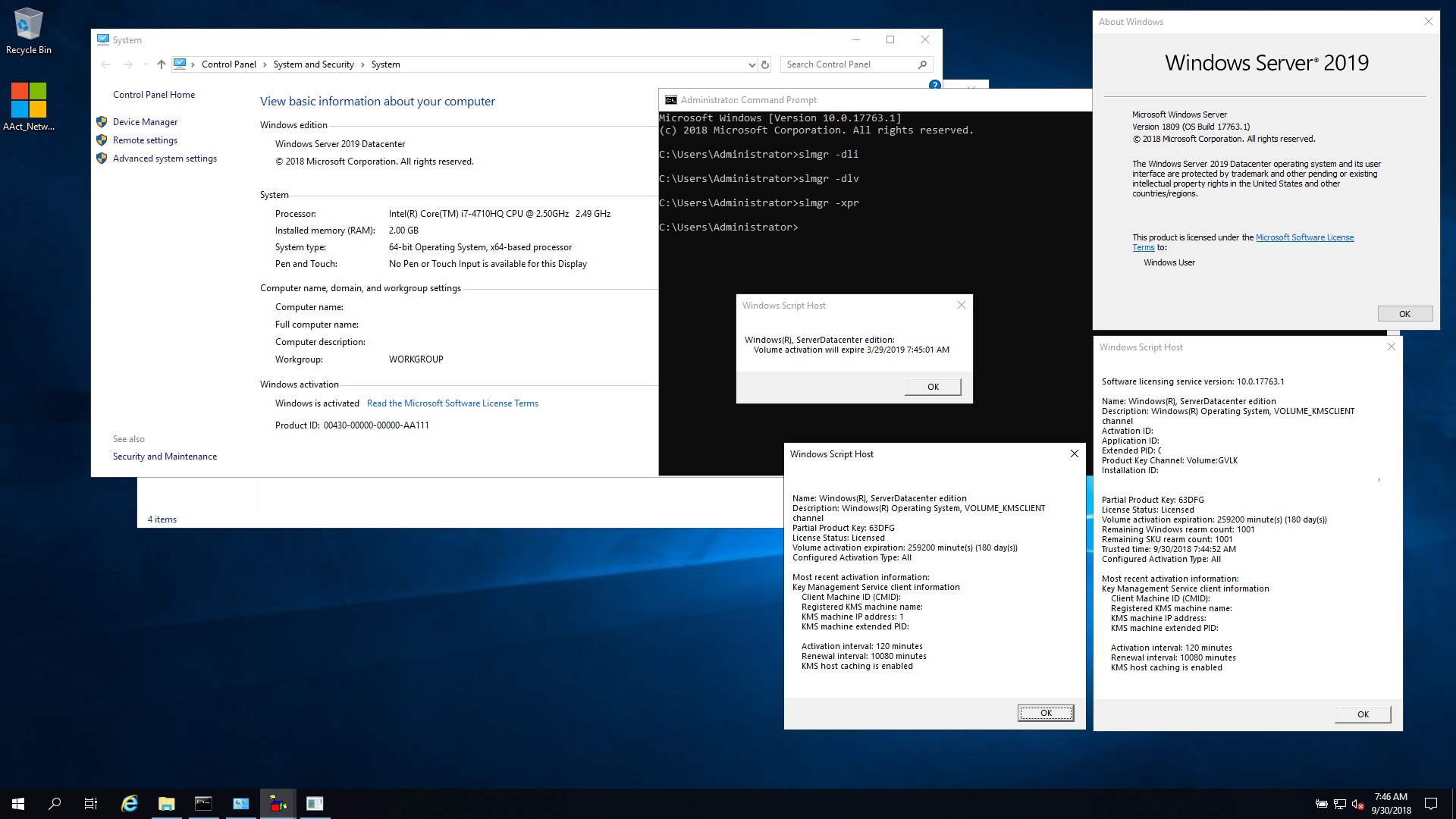Close the About Windows dialog
The width and height of the screenshot is (1456, 819).
[x=1428, y=21]
